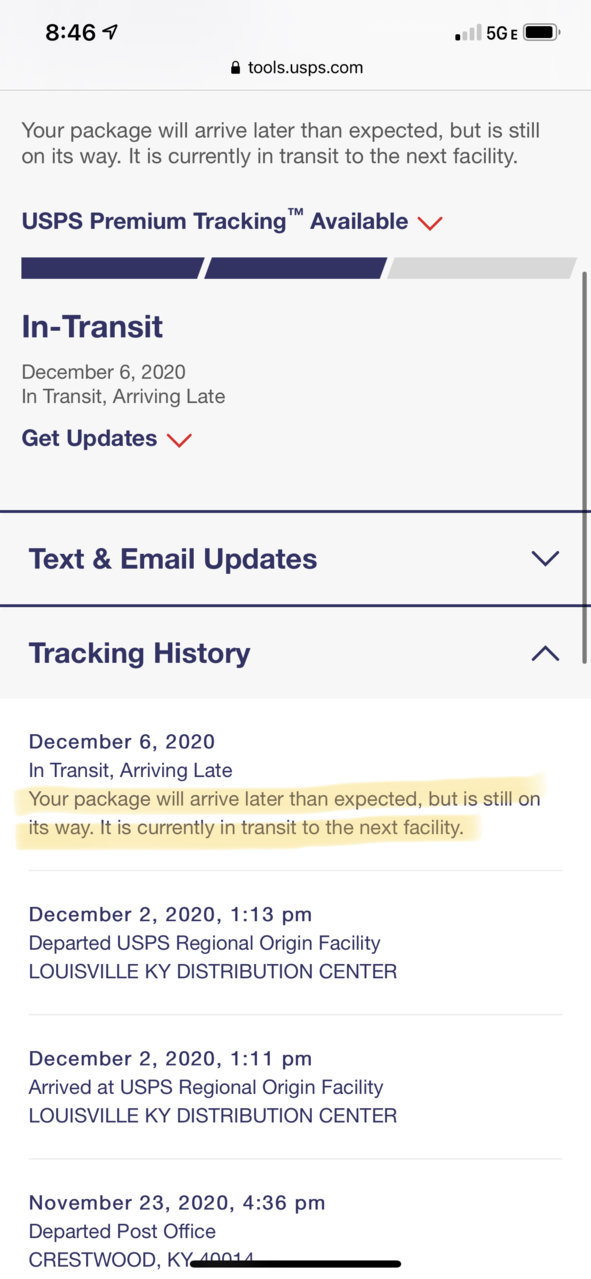
Task: Click the red chevron beside Premium Tracking
Action: [x=430, y=223]
